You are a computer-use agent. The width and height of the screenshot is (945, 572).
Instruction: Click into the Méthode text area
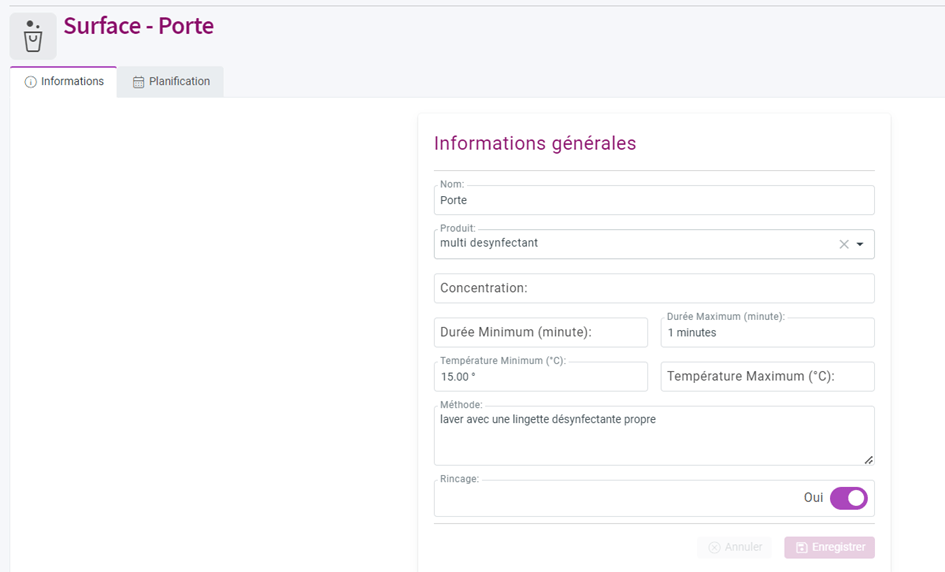tap(654, 436)
